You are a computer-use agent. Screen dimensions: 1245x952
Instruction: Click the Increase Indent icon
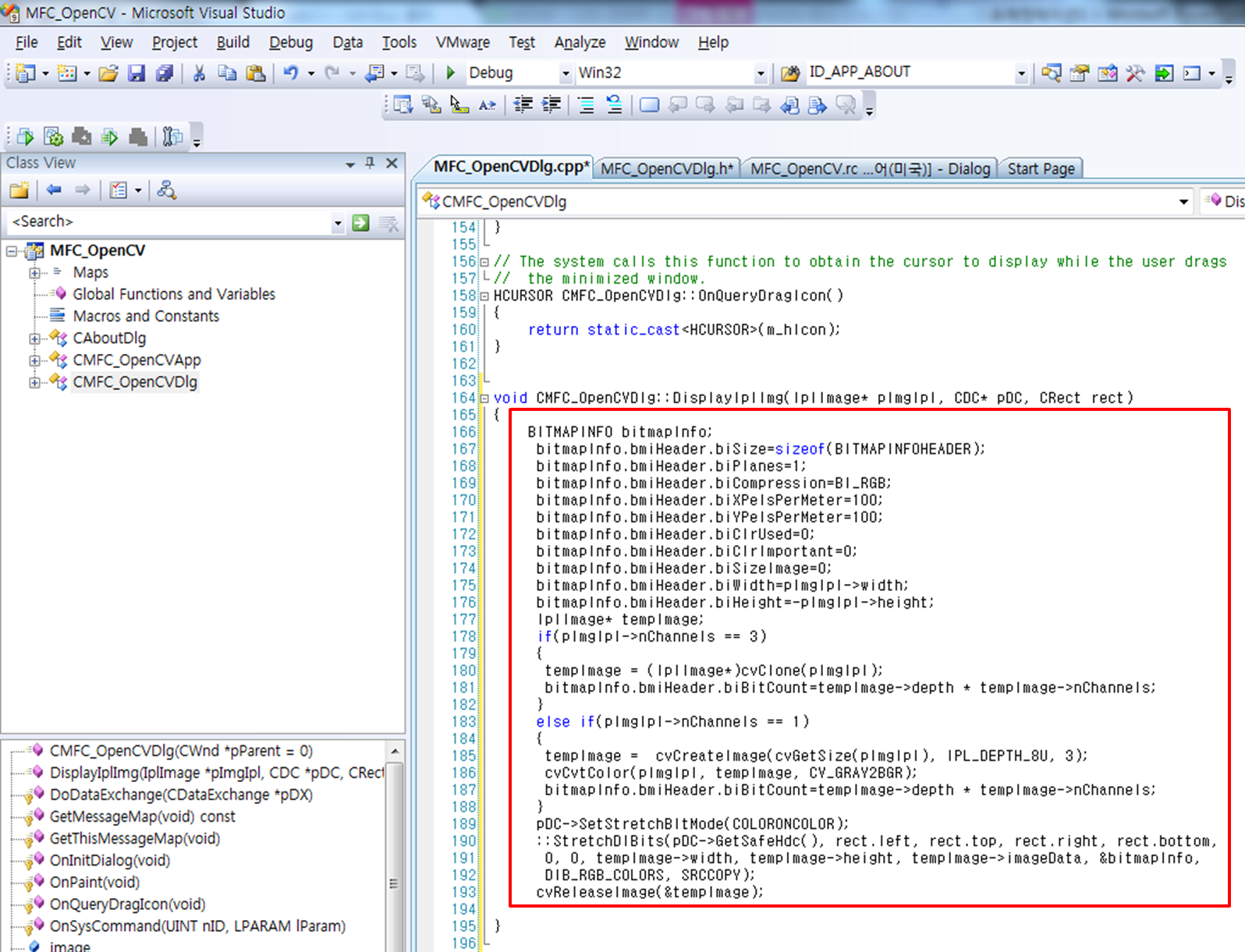point(552,104)
